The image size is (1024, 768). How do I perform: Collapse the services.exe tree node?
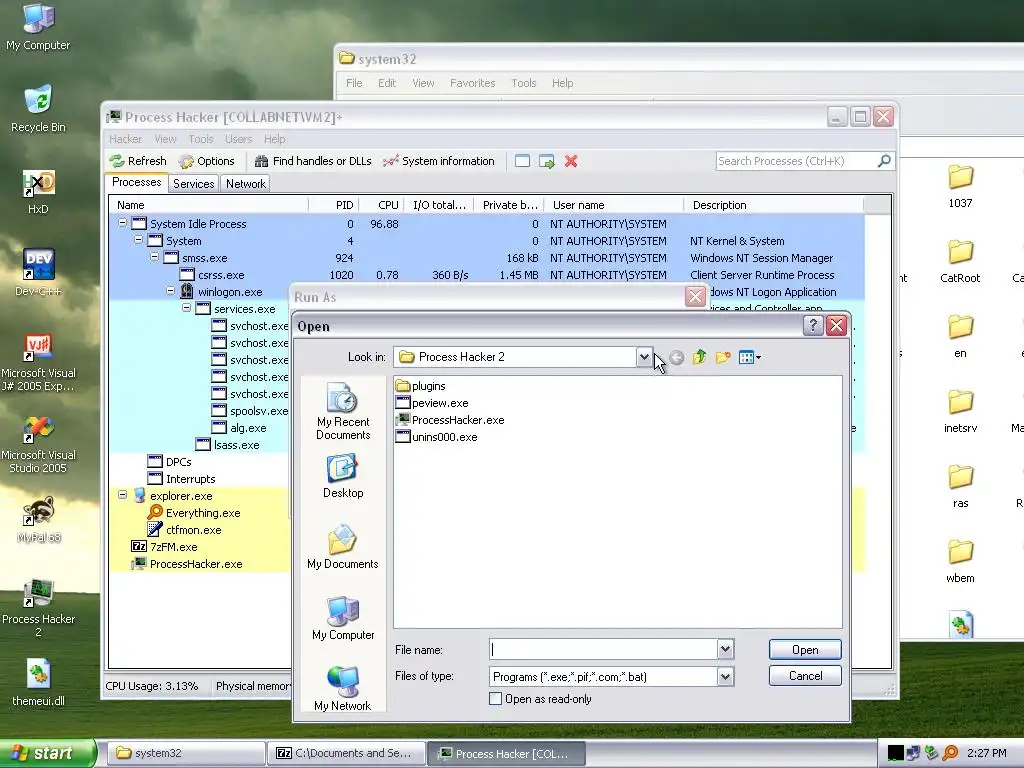(186, 308)
